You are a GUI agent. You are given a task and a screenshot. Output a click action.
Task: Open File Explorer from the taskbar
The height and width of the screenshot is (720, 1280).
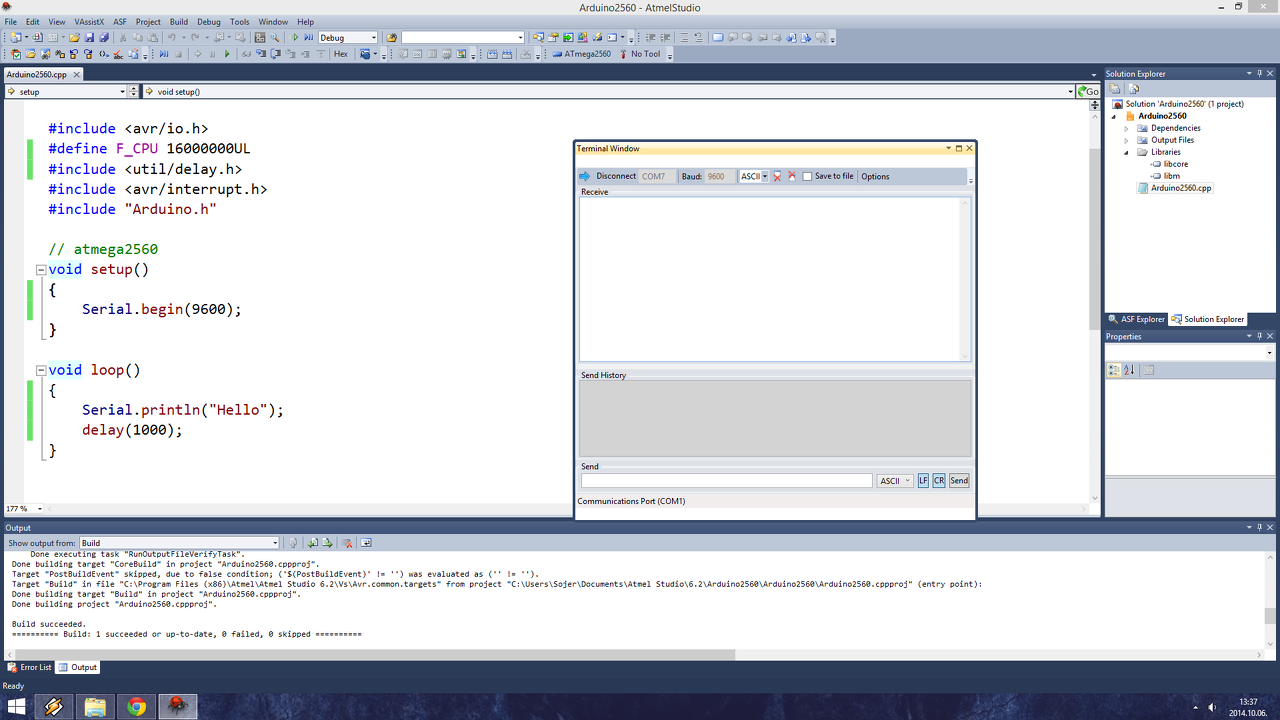tap(95, 707)
